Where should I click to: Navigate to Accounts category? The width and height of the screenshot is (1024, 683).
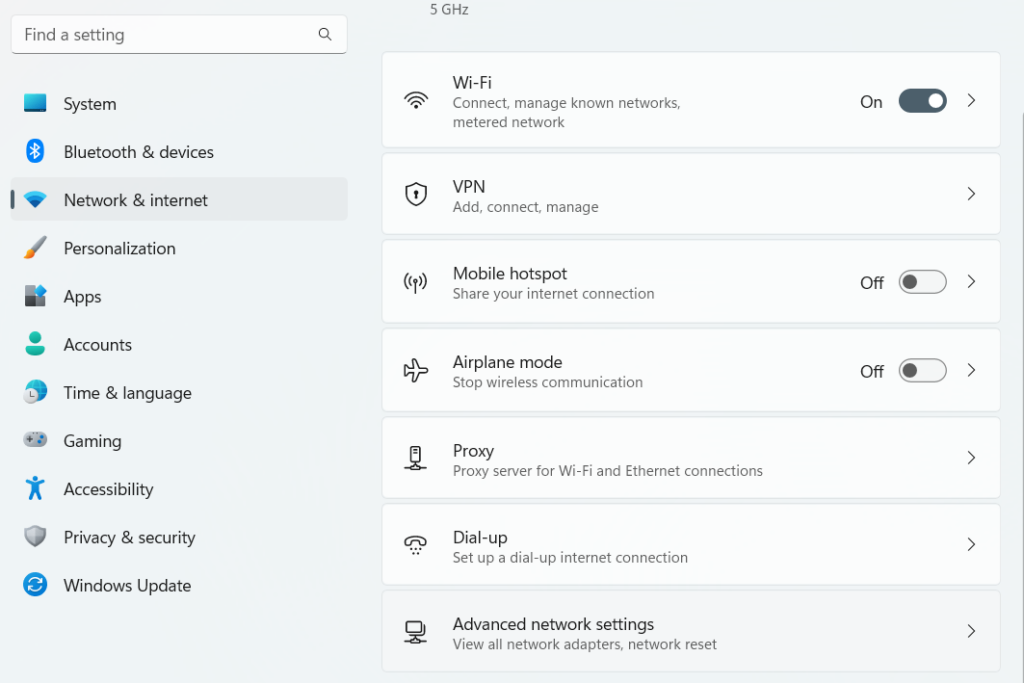[x=179, y=344]
